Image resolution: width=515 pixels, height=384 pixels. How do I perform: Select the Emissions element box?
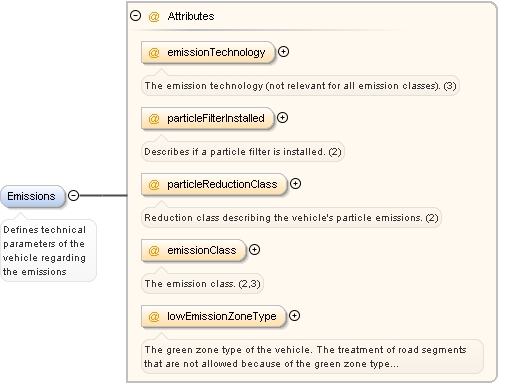[x=32, y=196]
